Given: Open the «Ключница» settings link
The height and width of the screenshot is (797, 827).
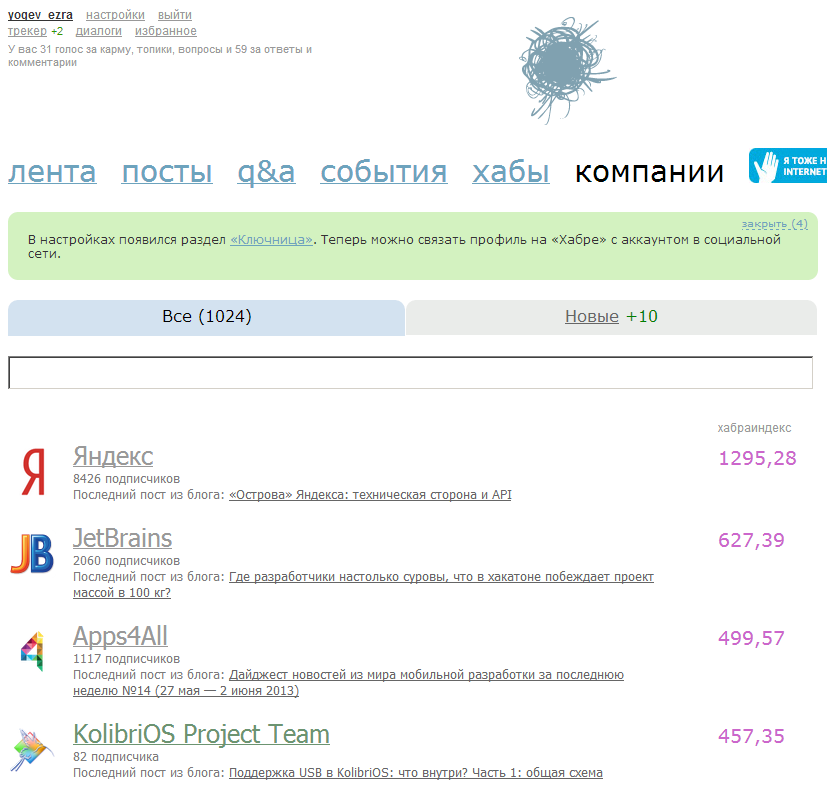Looking at the screenshot, I should point(272,240).
